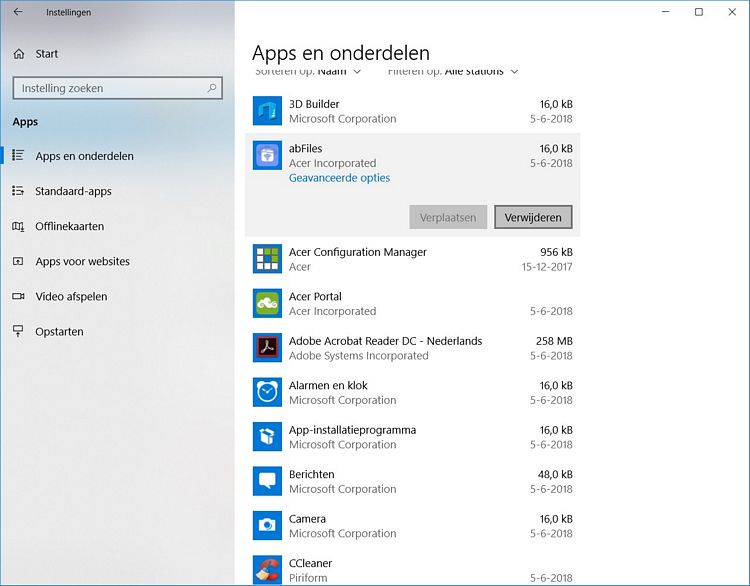Select the Alarmen en klok entry name
The width and height of the screenshot is (750, 586).
click(328, 386)
